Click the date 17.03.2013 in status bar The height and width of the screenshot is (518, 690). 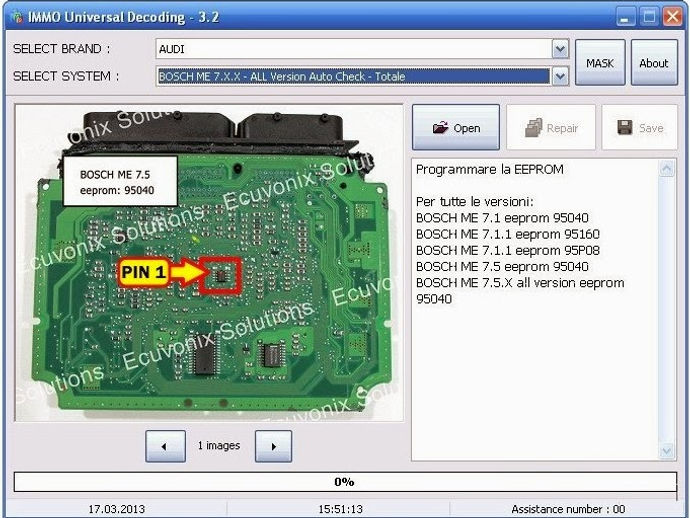pos(117,509)
